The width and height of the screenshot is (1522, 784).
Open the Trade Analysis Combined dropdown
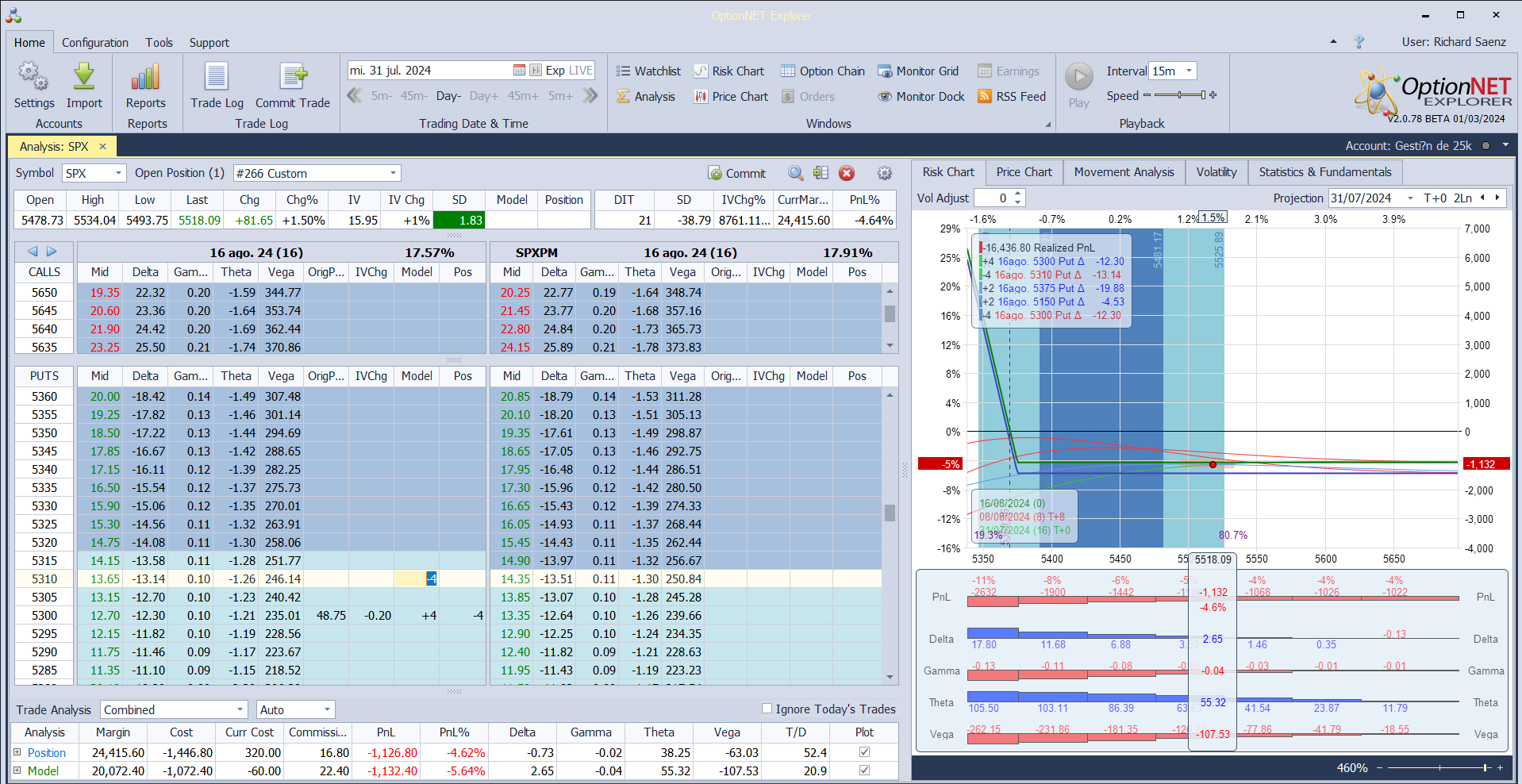pyautogui.click(x=240, y=709)
